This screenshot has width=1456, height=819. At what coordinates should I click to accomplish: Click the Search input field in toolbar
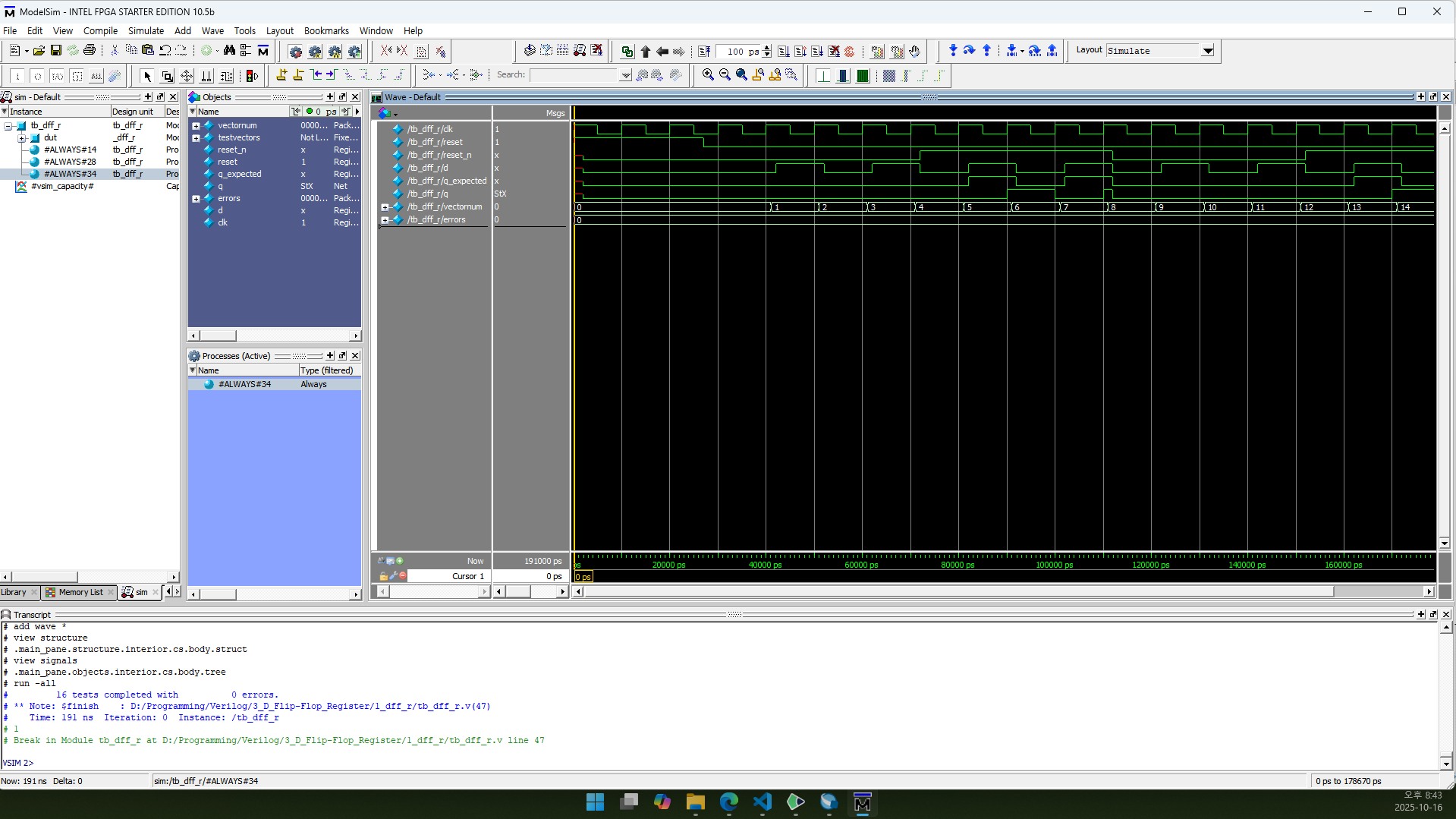click(x=574, y=75)
